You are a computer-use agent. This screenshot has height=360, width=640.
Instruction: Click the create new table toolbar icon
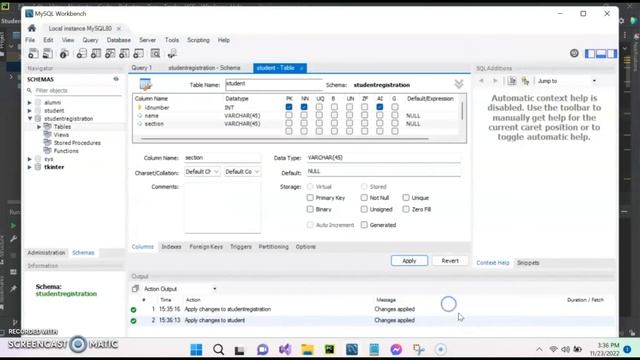pyautogui.click(x=96, y=53)
